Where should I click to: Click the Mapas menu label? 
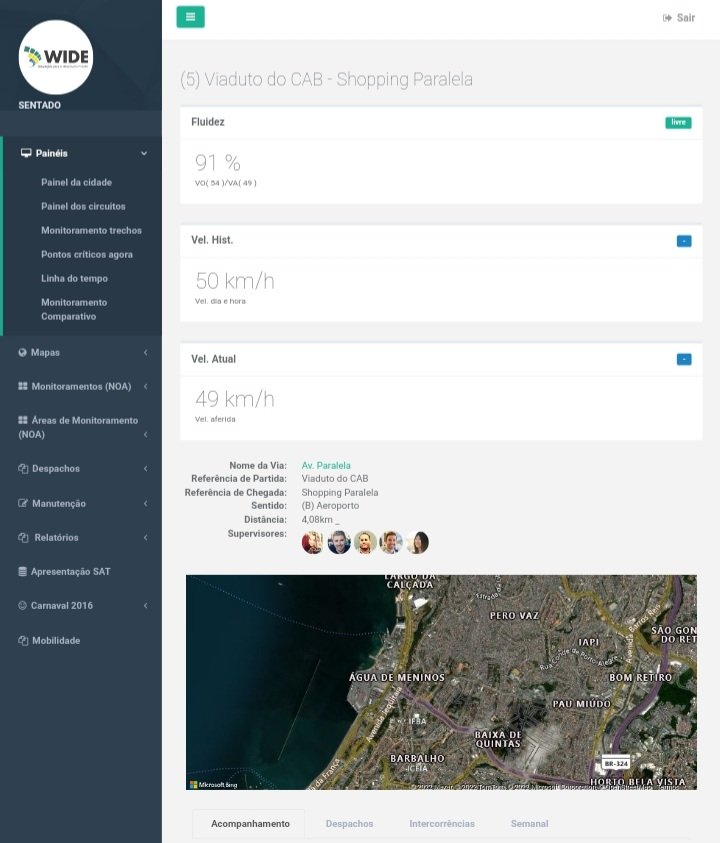coord(45,353)
